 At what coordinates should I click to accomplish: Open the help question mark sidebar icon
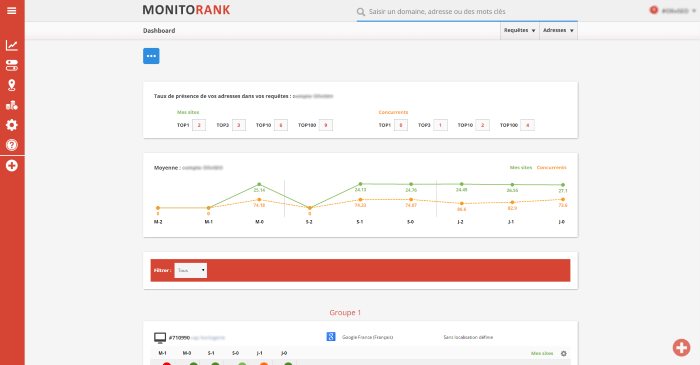pos(12,145)
